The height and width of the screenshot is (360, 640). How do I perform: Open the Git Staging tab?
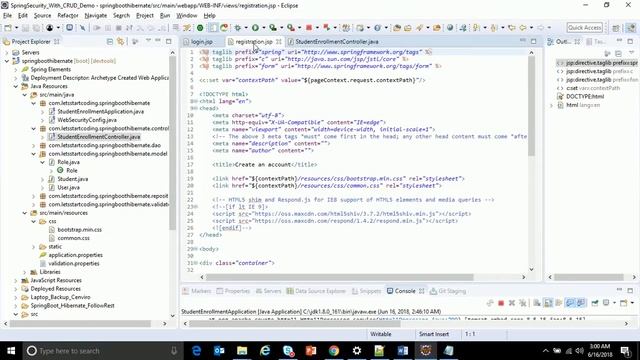pos(448,291)
